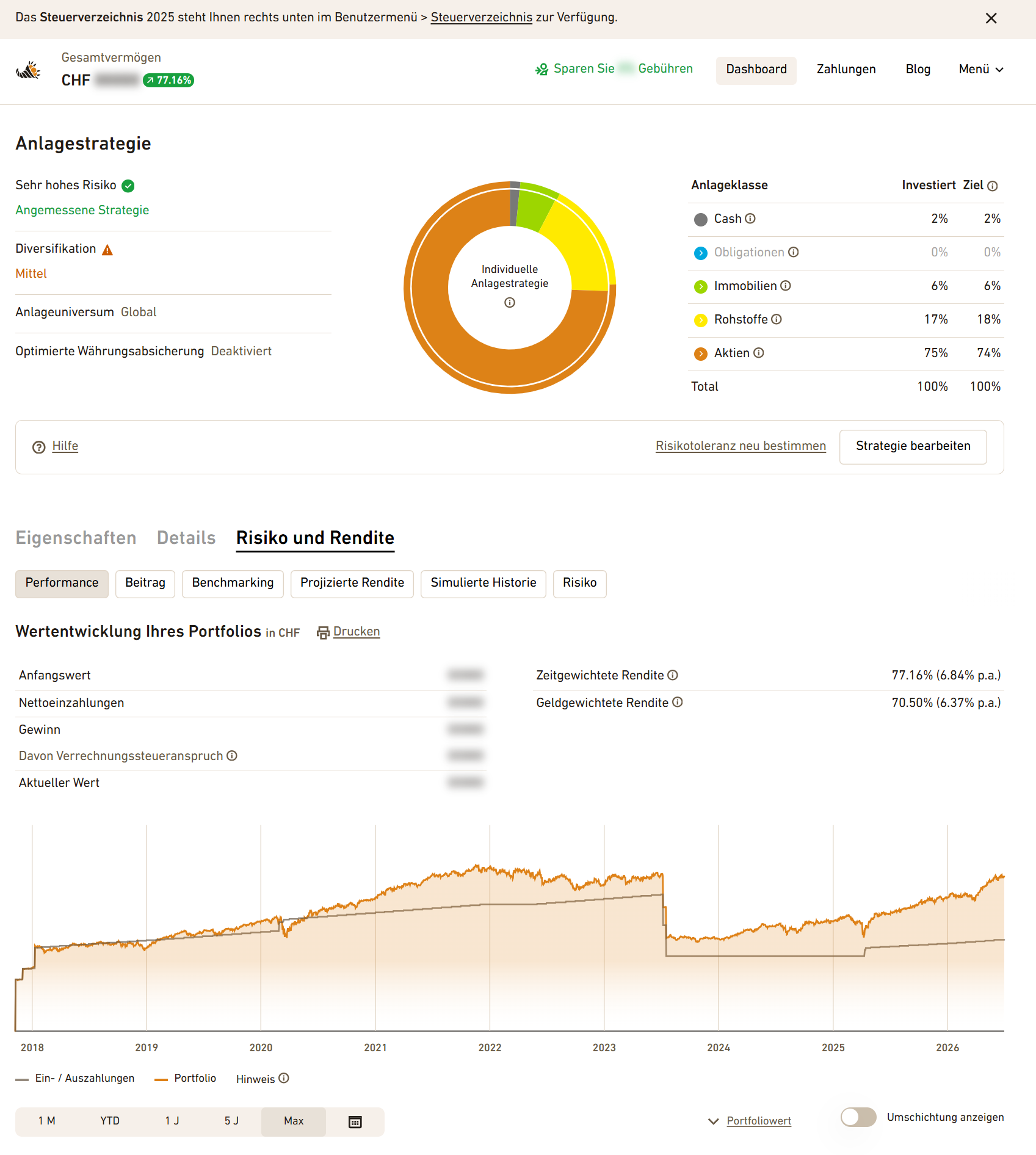
Task: Select the YTD time range
Action: point(110,1121)
